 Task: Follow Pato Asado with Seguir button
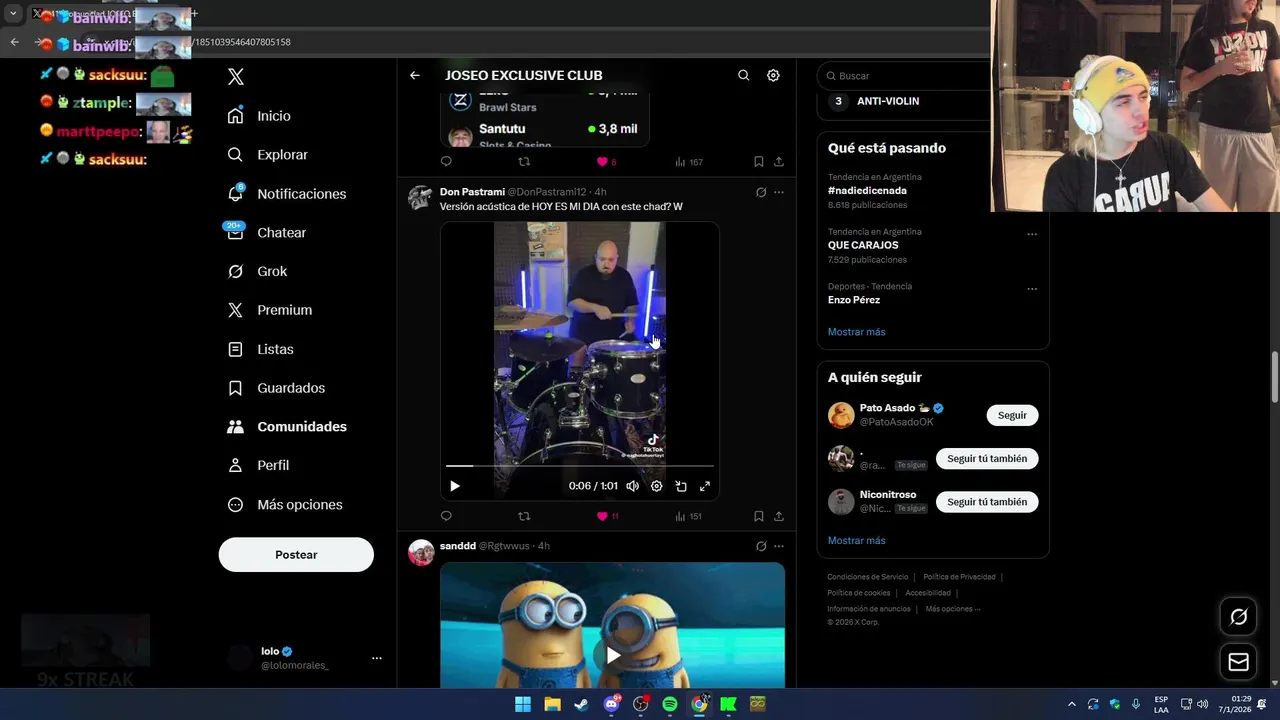coord(1012,415)
